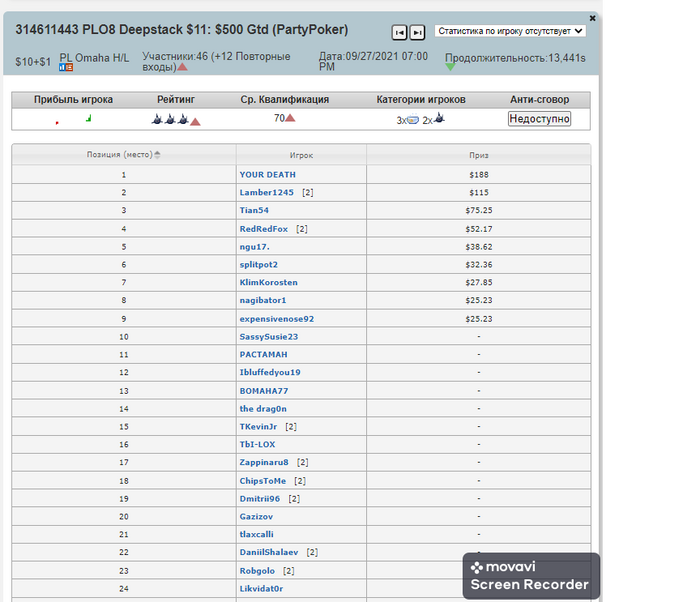Click small flag icons under PL Omaha H/L

pos(66,67)
